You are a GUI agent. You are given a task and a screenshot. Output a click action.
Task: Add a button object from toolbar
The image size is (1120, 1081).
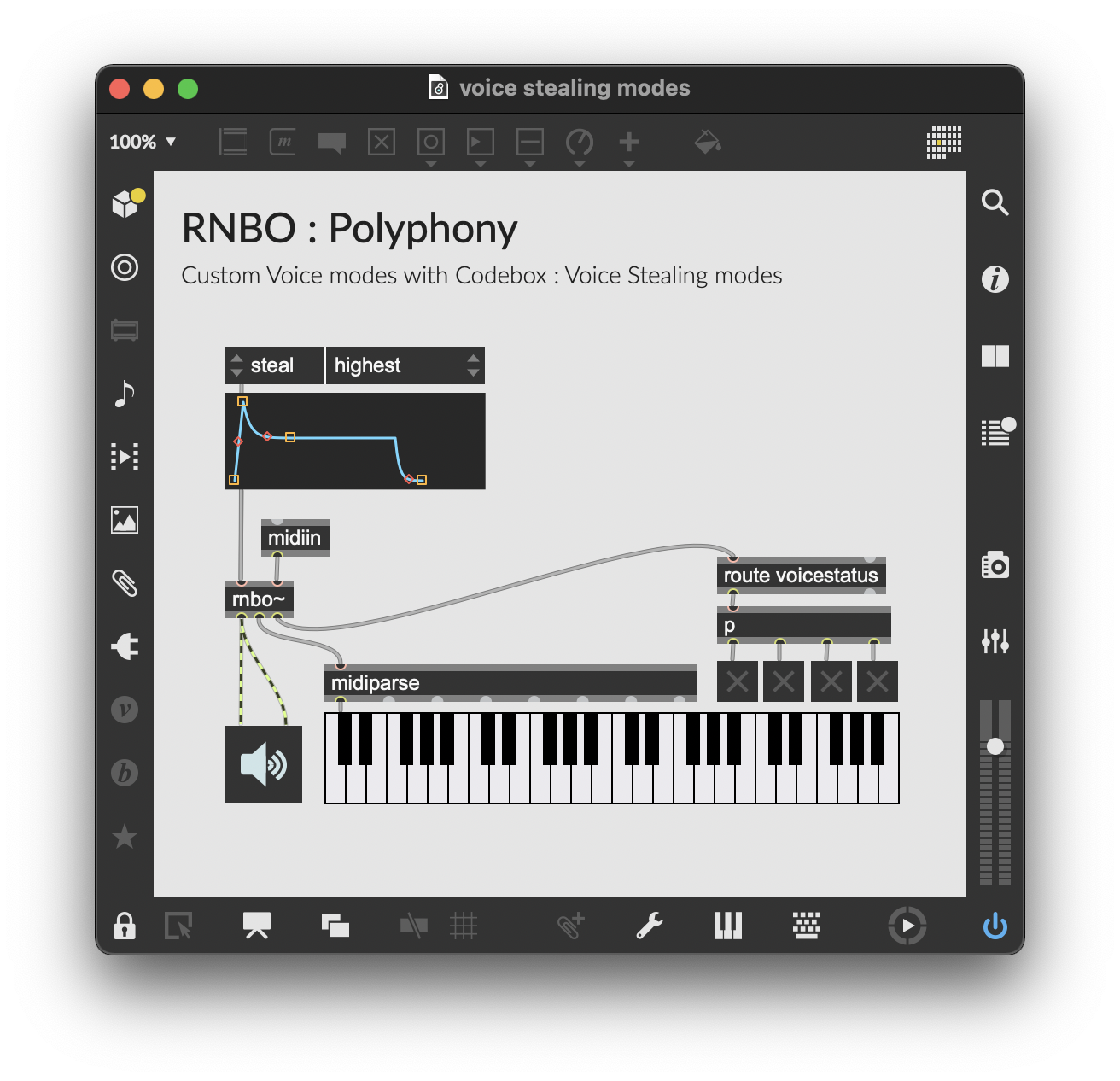(x=431, y=142)
